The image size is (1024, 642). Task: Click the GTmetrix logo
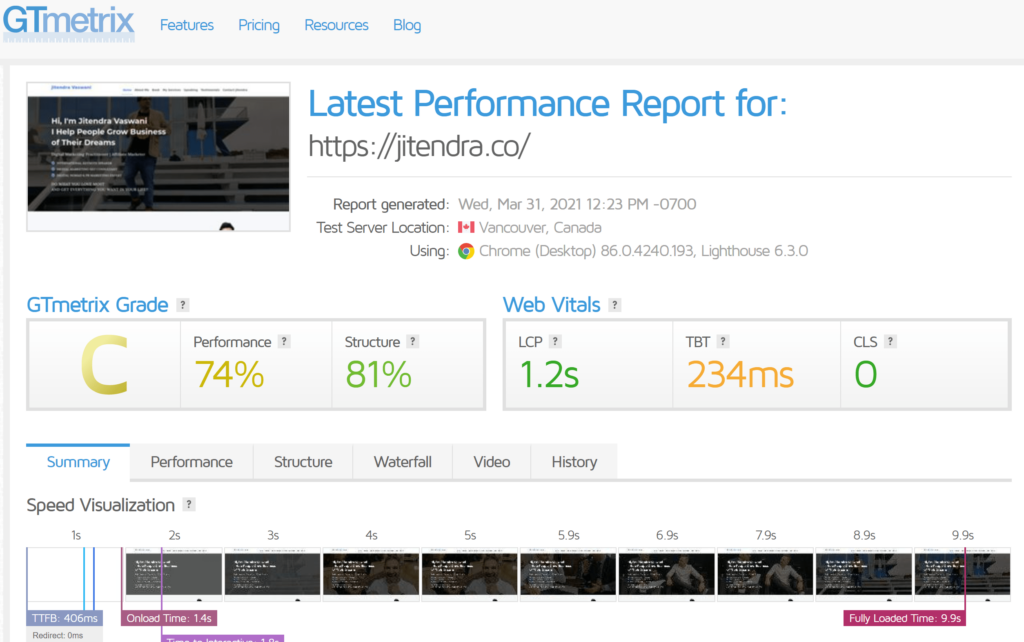tap(70, 23)
